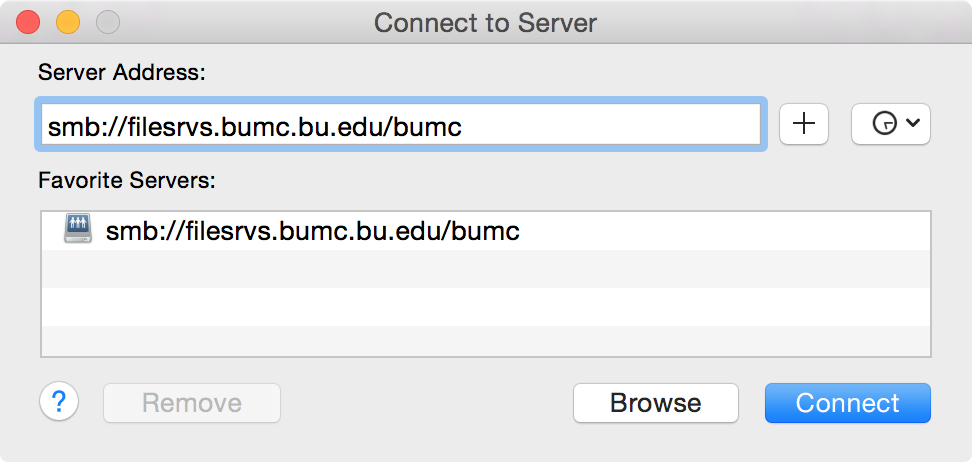The height and width of the screenshot is (462, 972).
Task: Close the Connect to Server window
Action: (28, 23)
